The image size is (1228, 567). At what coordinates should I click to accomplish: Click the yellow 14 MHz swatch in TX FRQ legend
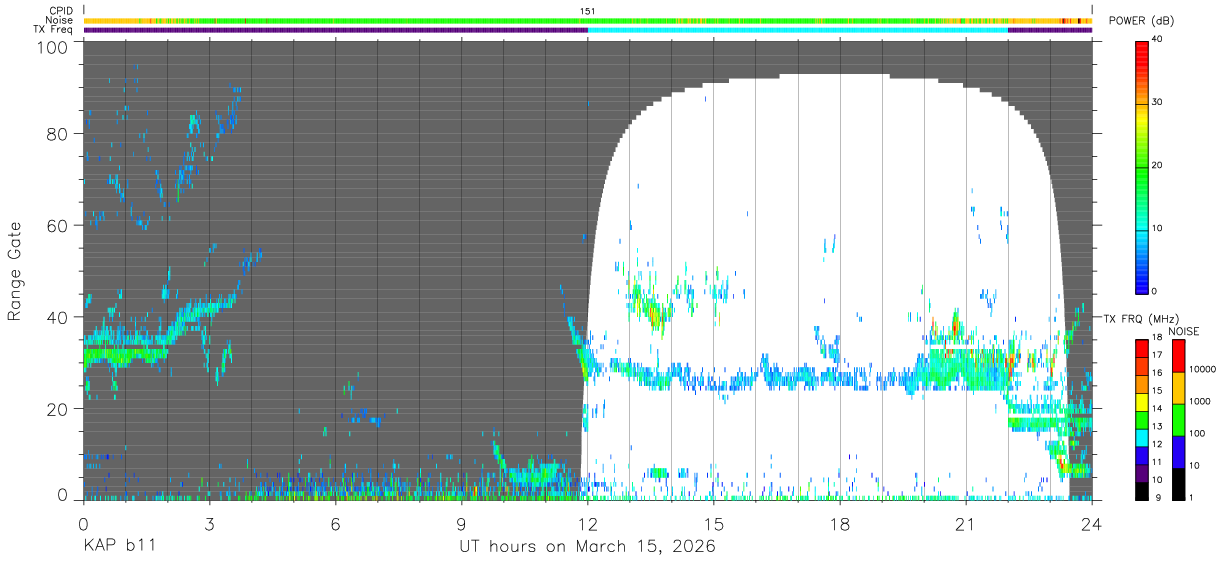[x=1141, y=400]
